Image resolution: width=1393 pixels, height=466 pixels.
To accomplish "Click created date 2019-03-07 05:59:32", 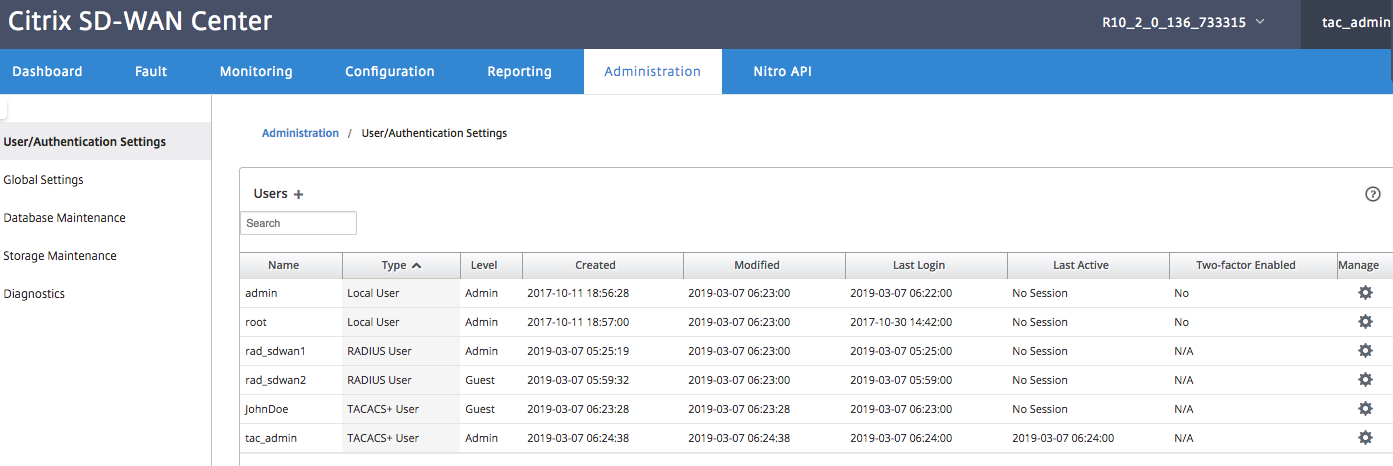I will pos(578,380).
